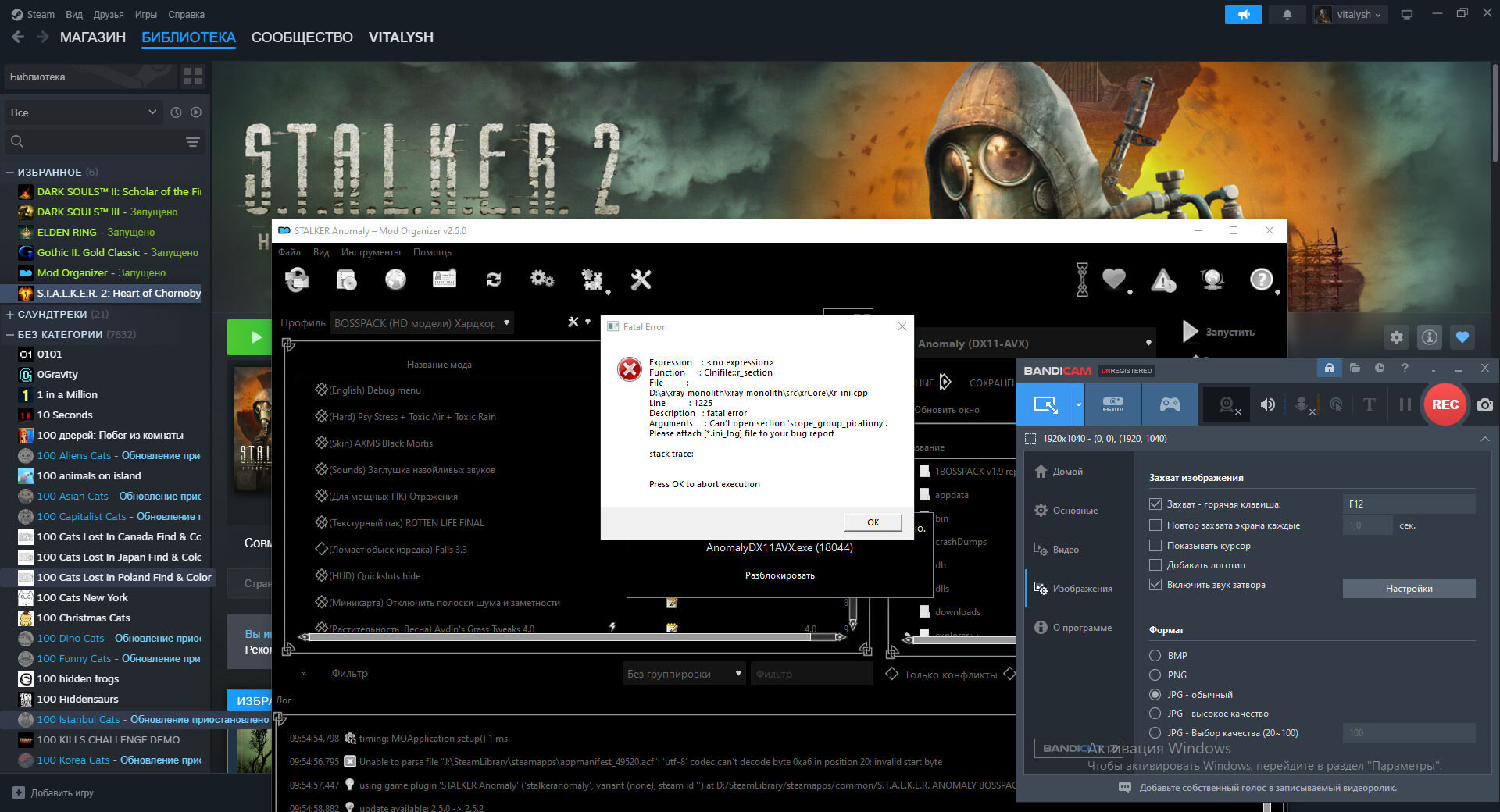Toggle the 'Добавить логотип' checkbox
1500x812 pixels.
pyautogui.click(x=1155, y=564)
